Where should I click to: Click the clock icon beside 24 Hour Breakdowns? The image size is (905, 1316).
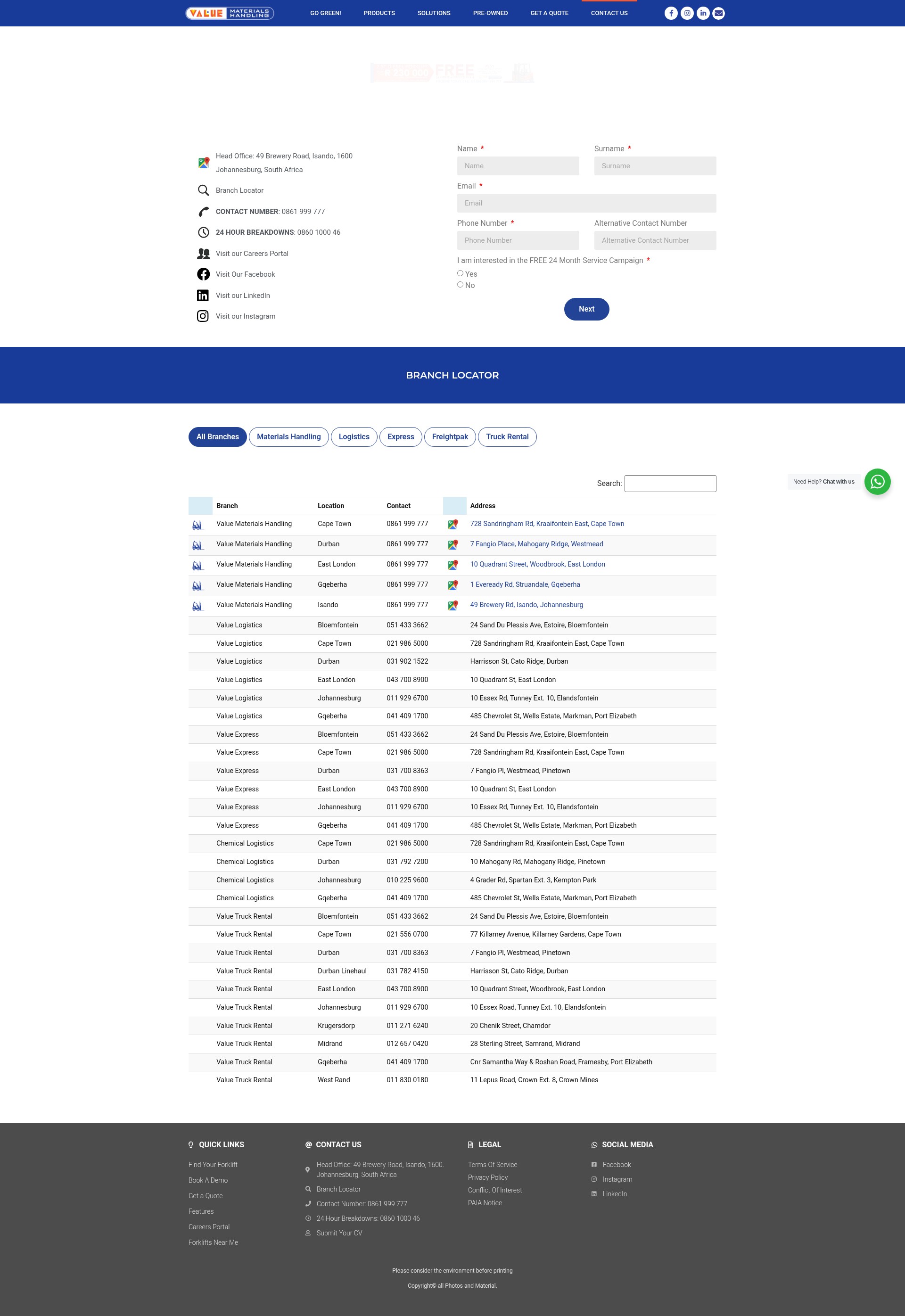[x=203, y=232]
